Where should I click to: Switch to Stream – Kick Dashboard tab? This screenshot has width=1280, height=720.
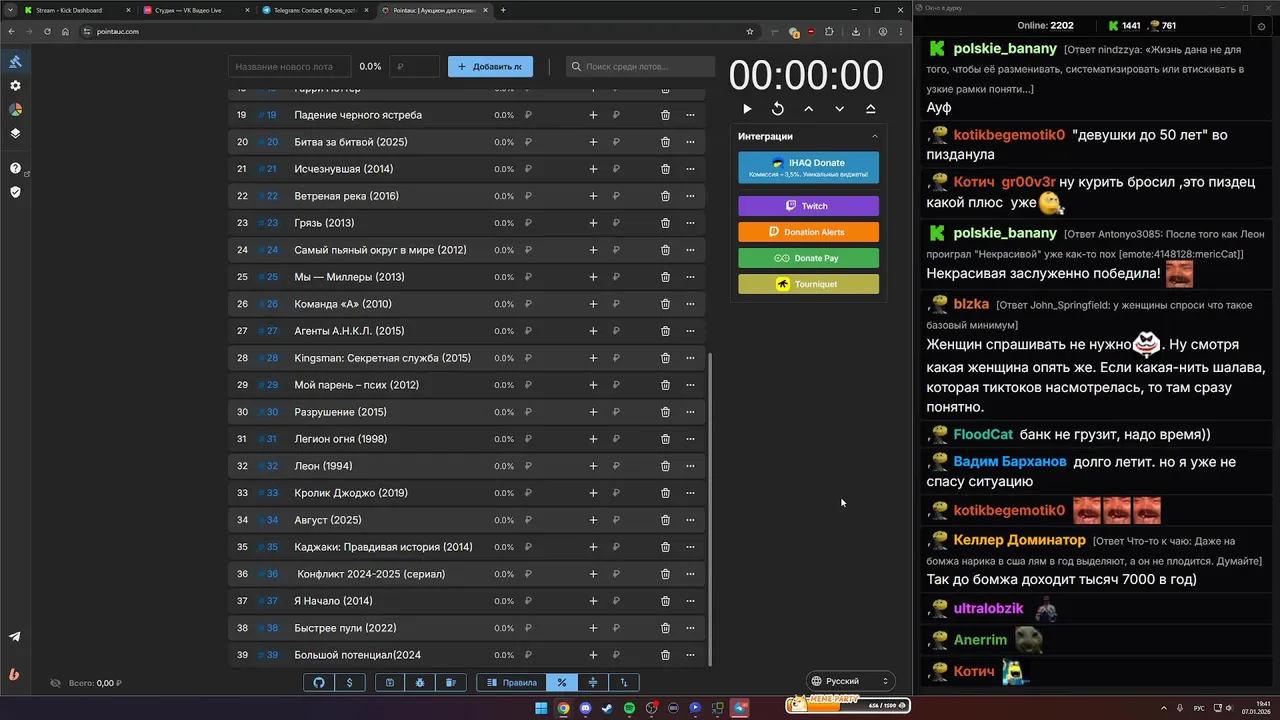(78, 10)
